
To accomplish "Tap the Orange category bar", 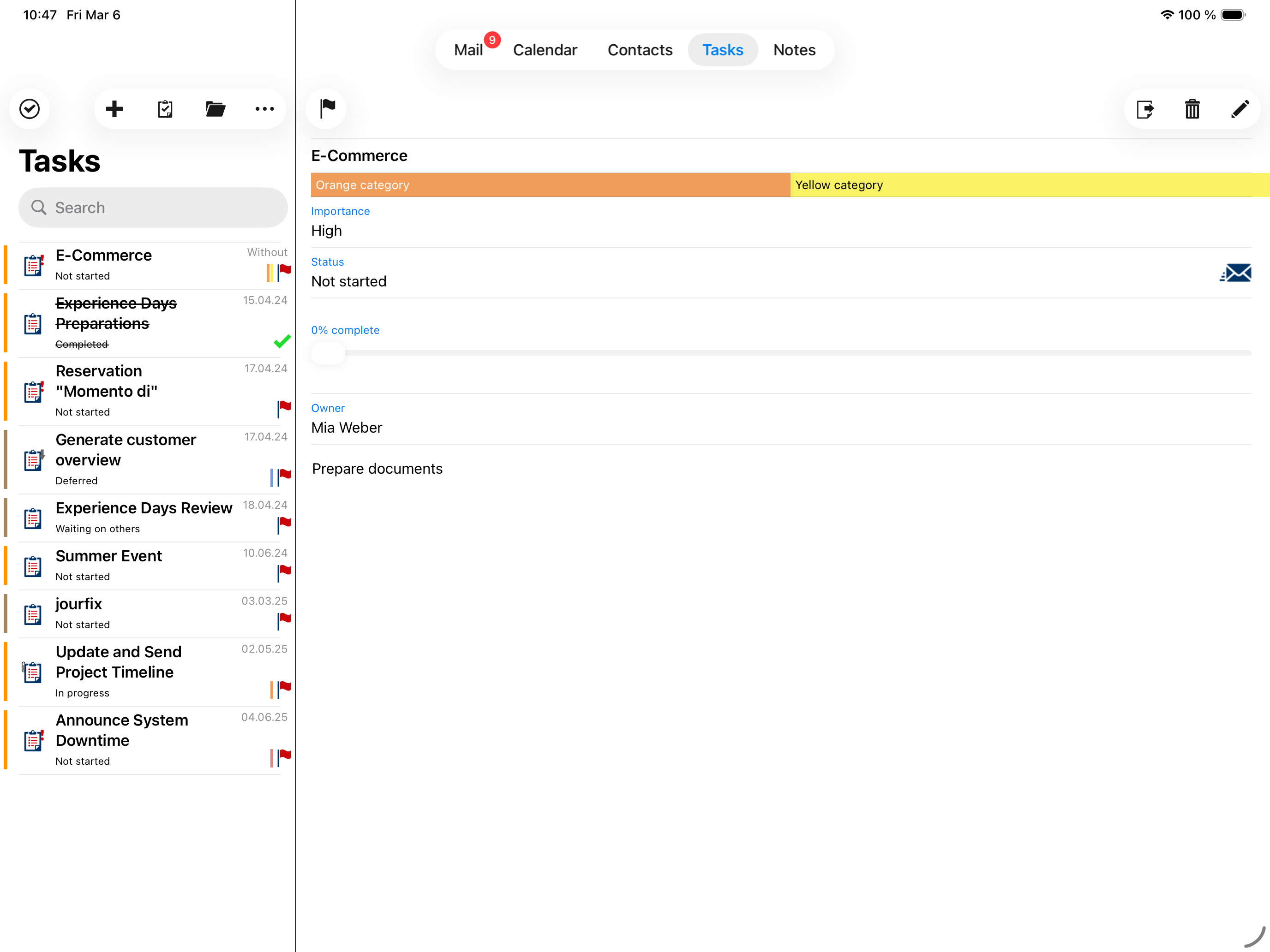I will [550, 185].
